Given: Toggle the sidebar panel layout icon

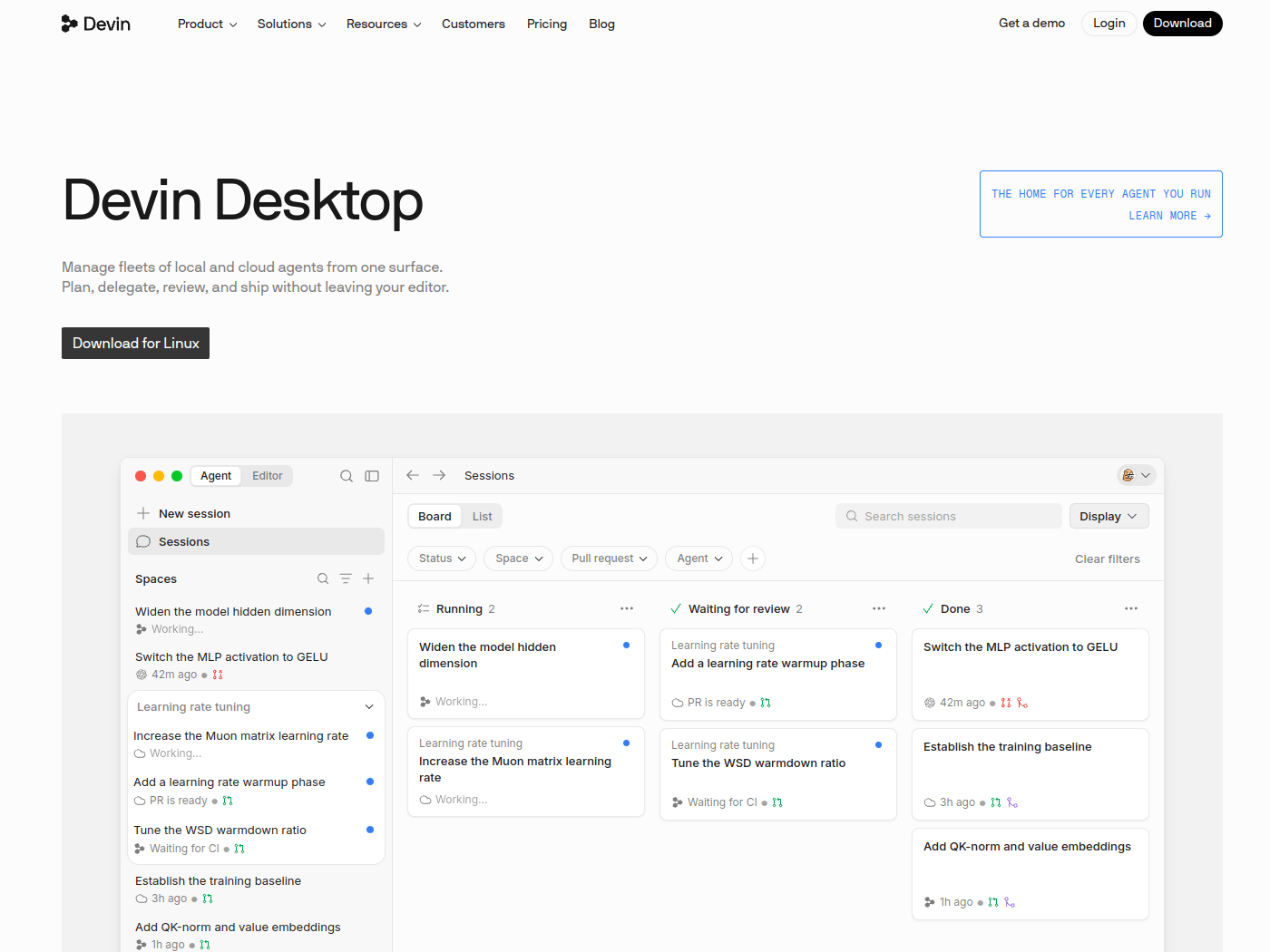Looking at the screenshot, I should click(372, 476).
